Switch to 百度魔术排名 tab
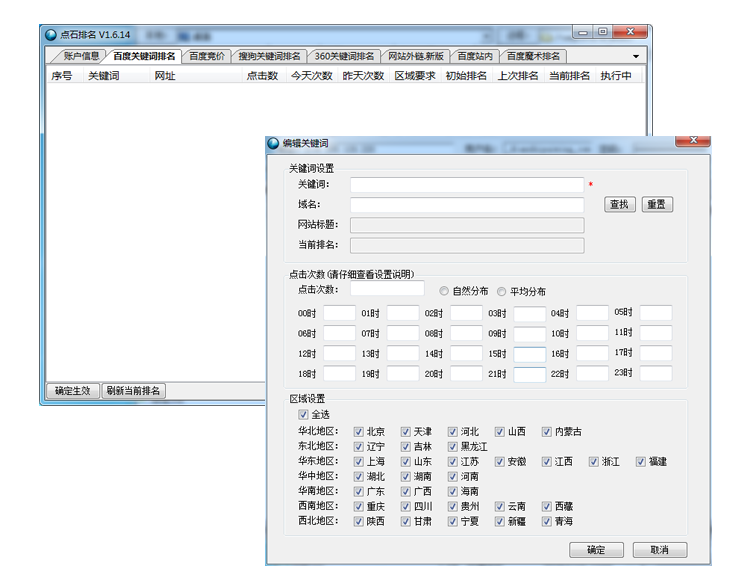The width and height of the screenshot is (756, 580). pyautogui.click(x=533, y=56)
